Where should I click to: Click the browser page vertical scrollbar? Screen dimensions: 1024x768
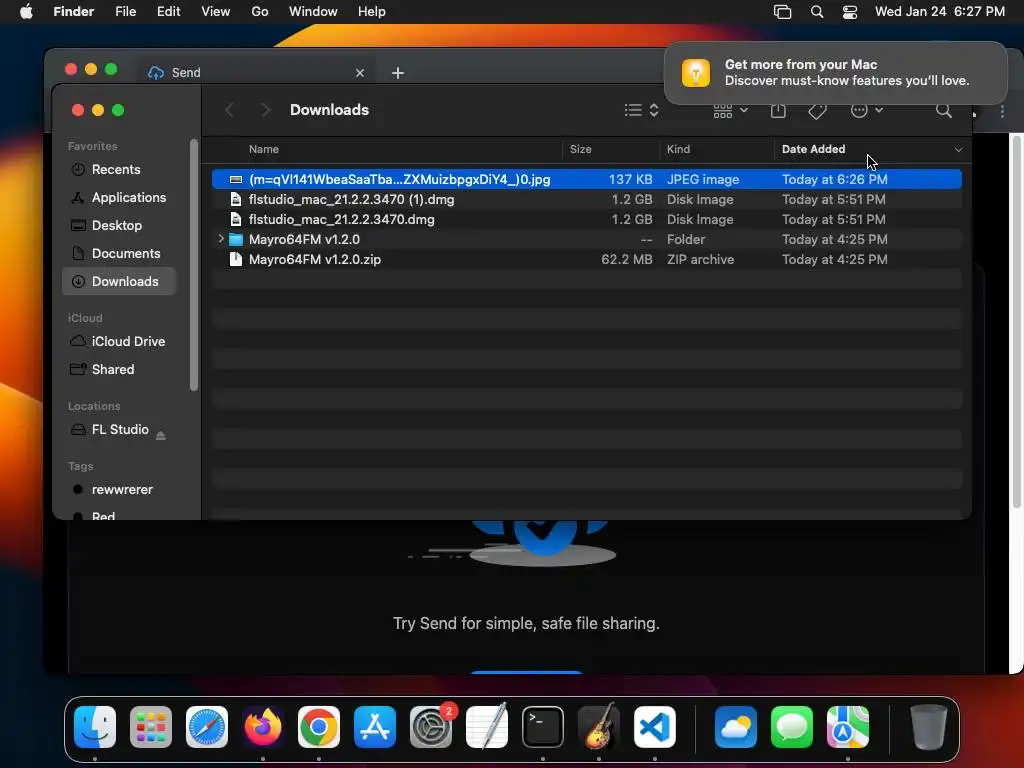click(1016, 320)
